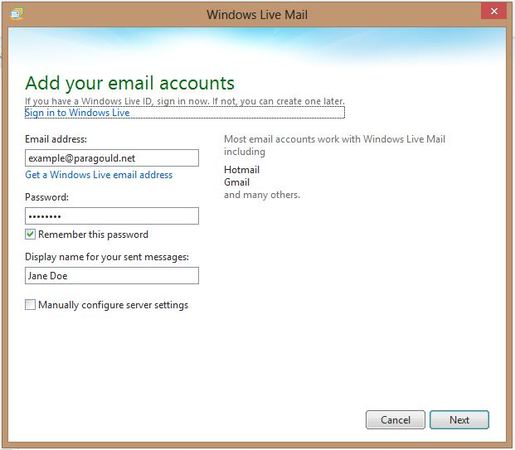Click the Windows Live Mail title bar icon
The width and height of the screenshot is (515, 450).
[17, 14]
